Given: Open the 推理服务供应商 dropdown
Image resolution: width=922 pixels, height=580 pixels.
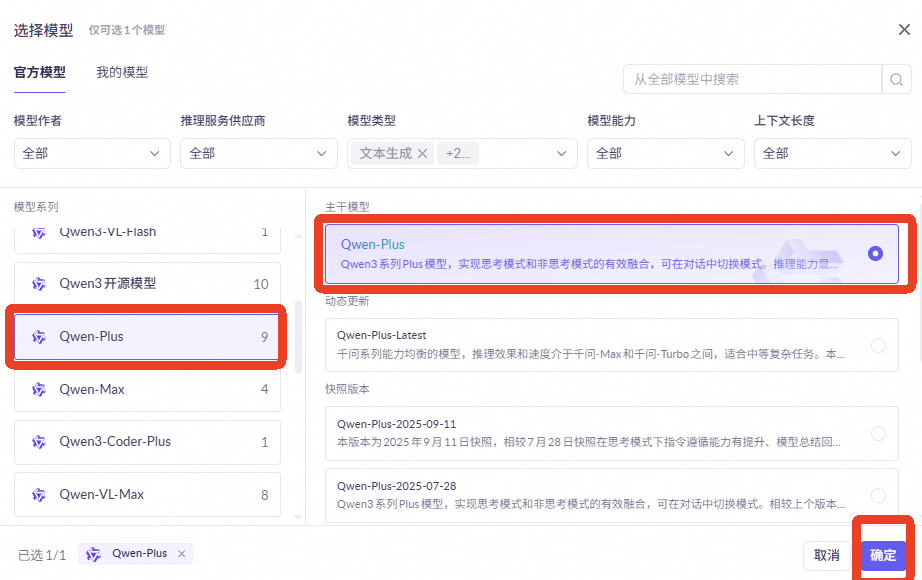Looking at the screenshot, I should [259, 154].
